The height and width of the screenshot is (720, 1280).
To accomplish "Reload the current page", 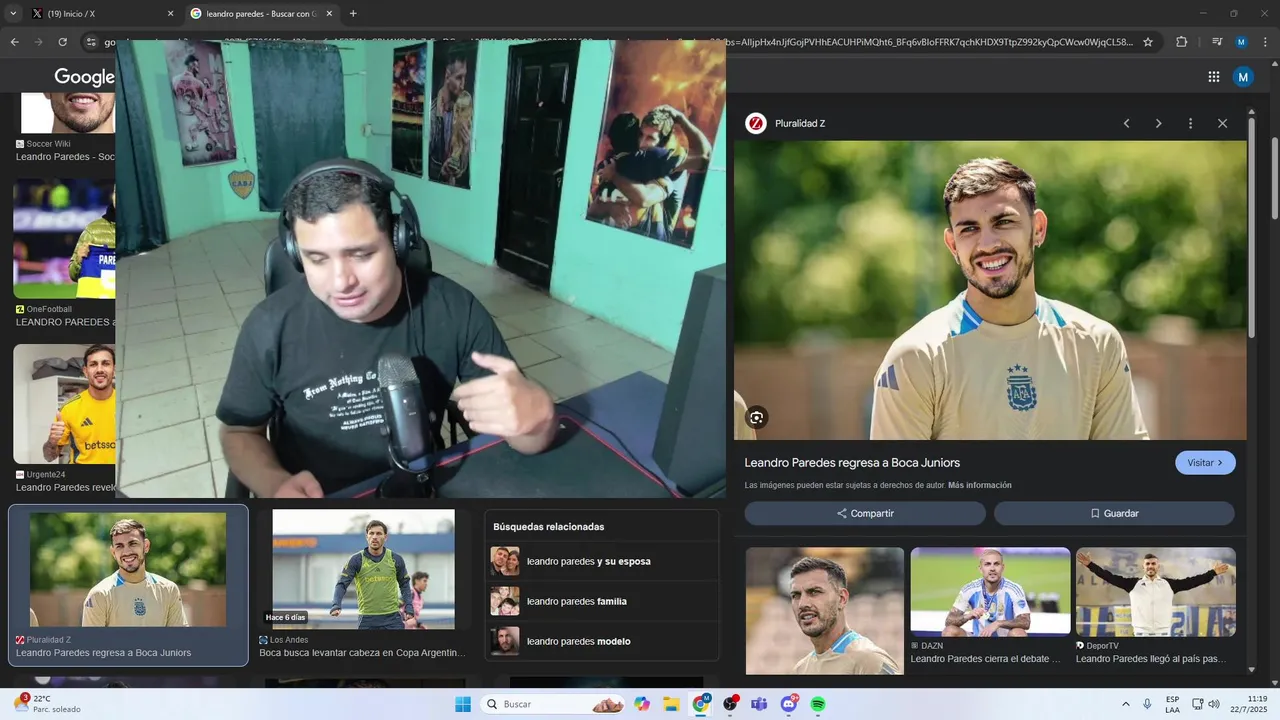I will [63, 42].
